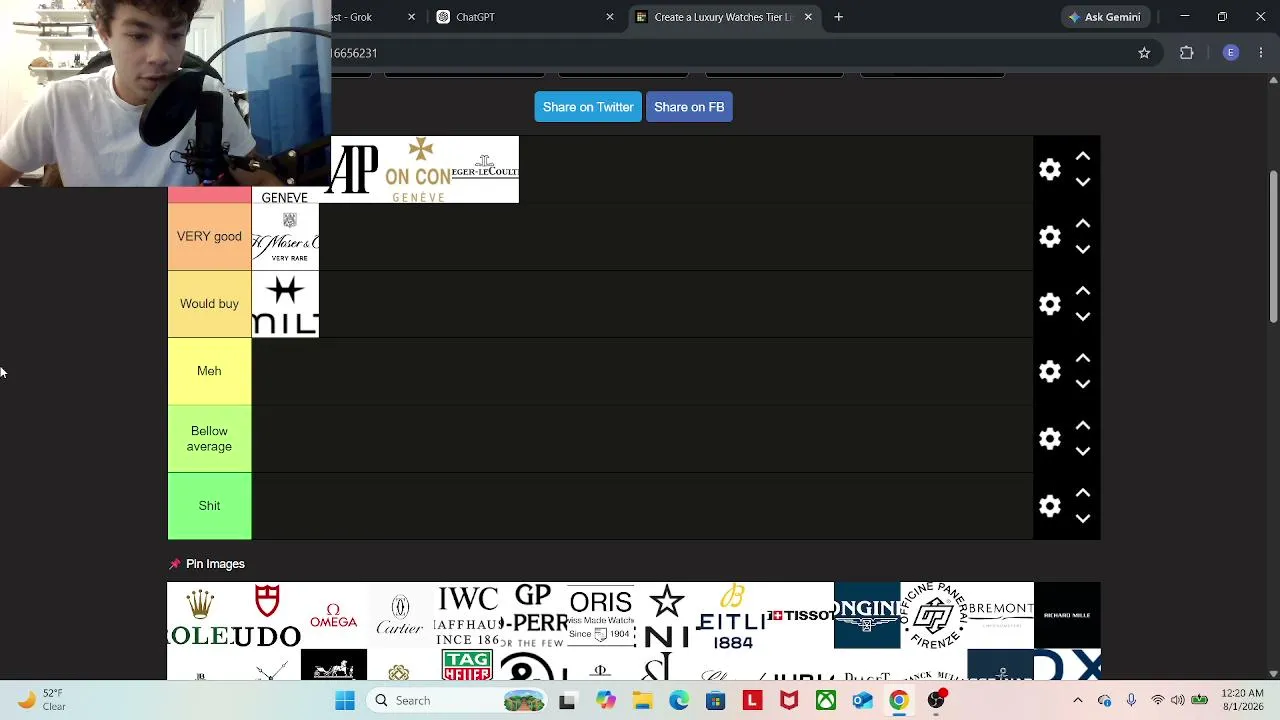Select the Would buy tier label

(209, 304)
